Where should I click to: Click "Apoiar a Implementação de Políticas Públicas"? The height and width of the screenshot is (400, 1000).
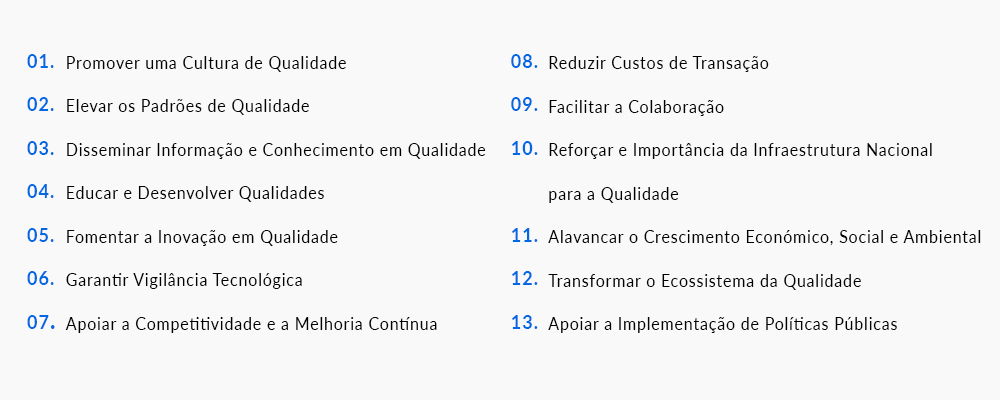pos(722,324)
